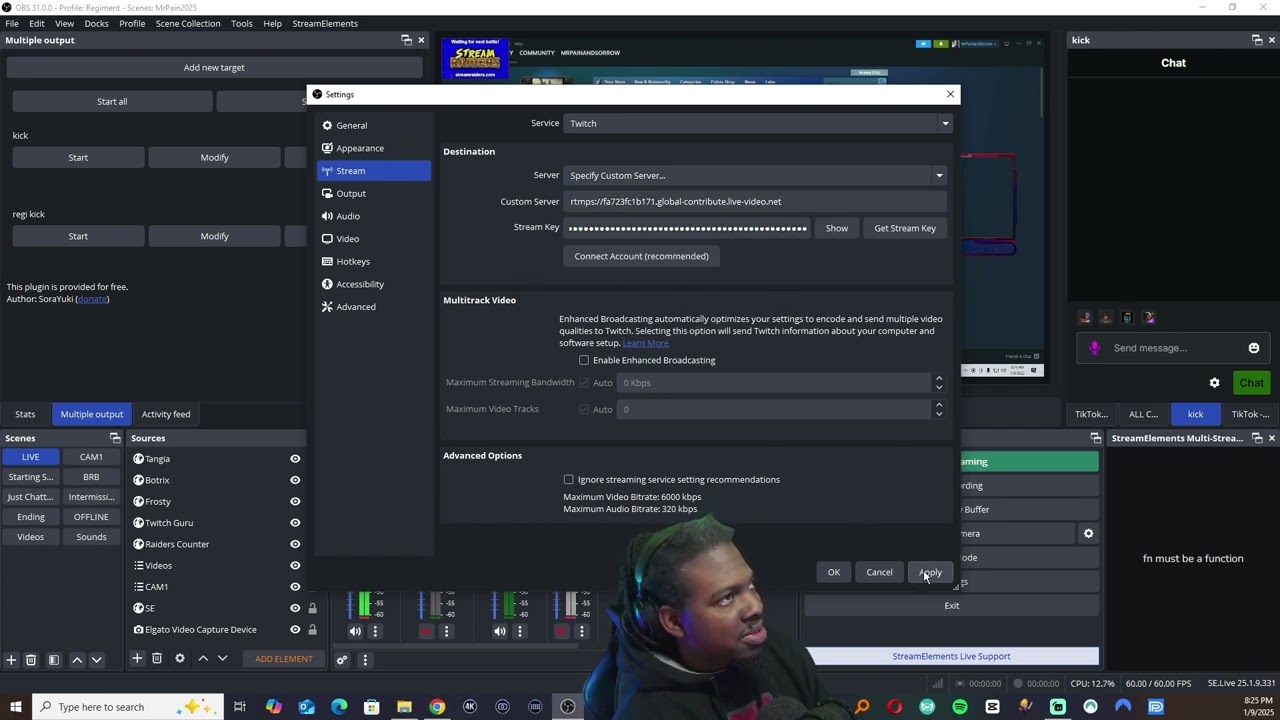
Task: Enable Enhanced Broadcasting checkbox
Action: pyautogui.click(x=584, y=360)
